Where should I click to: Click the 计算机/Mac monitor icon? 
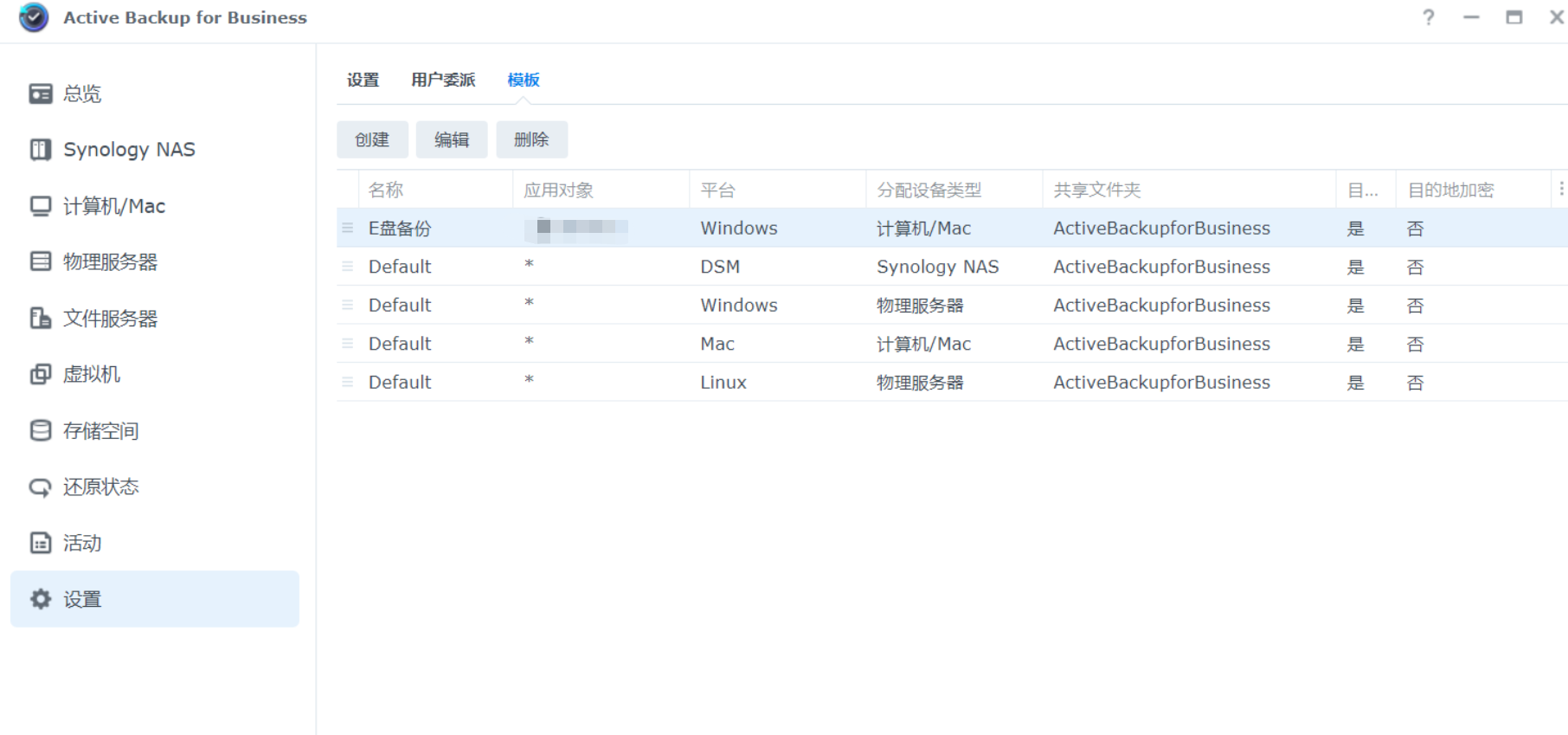(41, 206)
